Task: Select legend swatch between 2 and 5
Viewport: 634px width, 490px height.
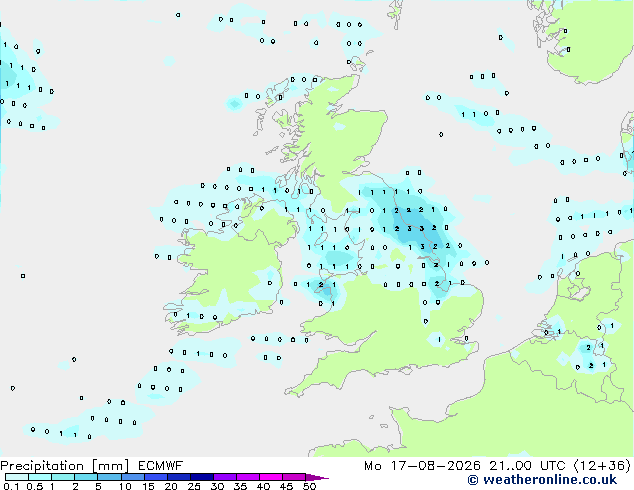Action: coord(86,477)
